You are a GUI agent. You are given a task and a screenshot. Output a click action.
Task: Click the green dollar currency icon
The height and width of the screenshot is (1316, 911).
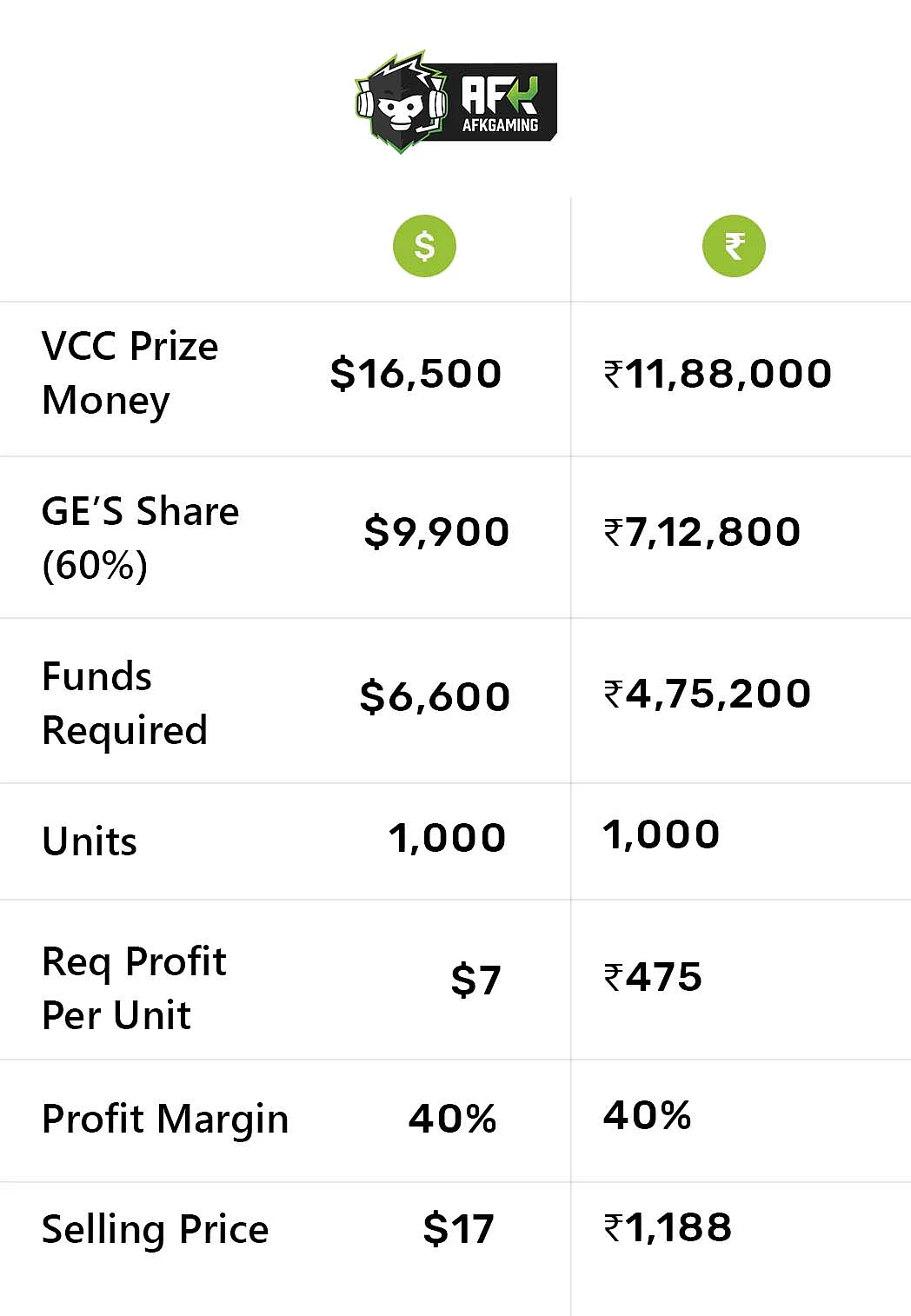pyautogui.click(x=424, y=246)
